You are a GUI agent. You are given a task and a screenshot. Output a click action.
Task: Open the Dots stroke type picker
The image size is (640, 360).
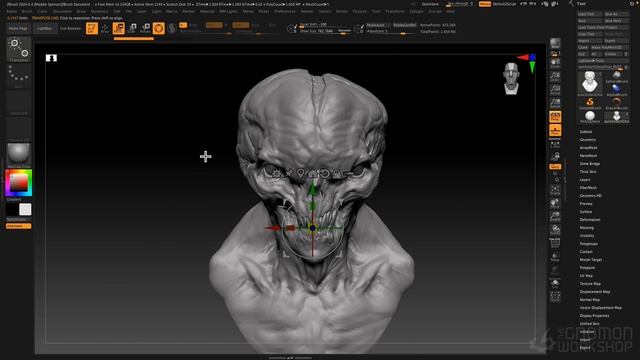coord(18,76)
